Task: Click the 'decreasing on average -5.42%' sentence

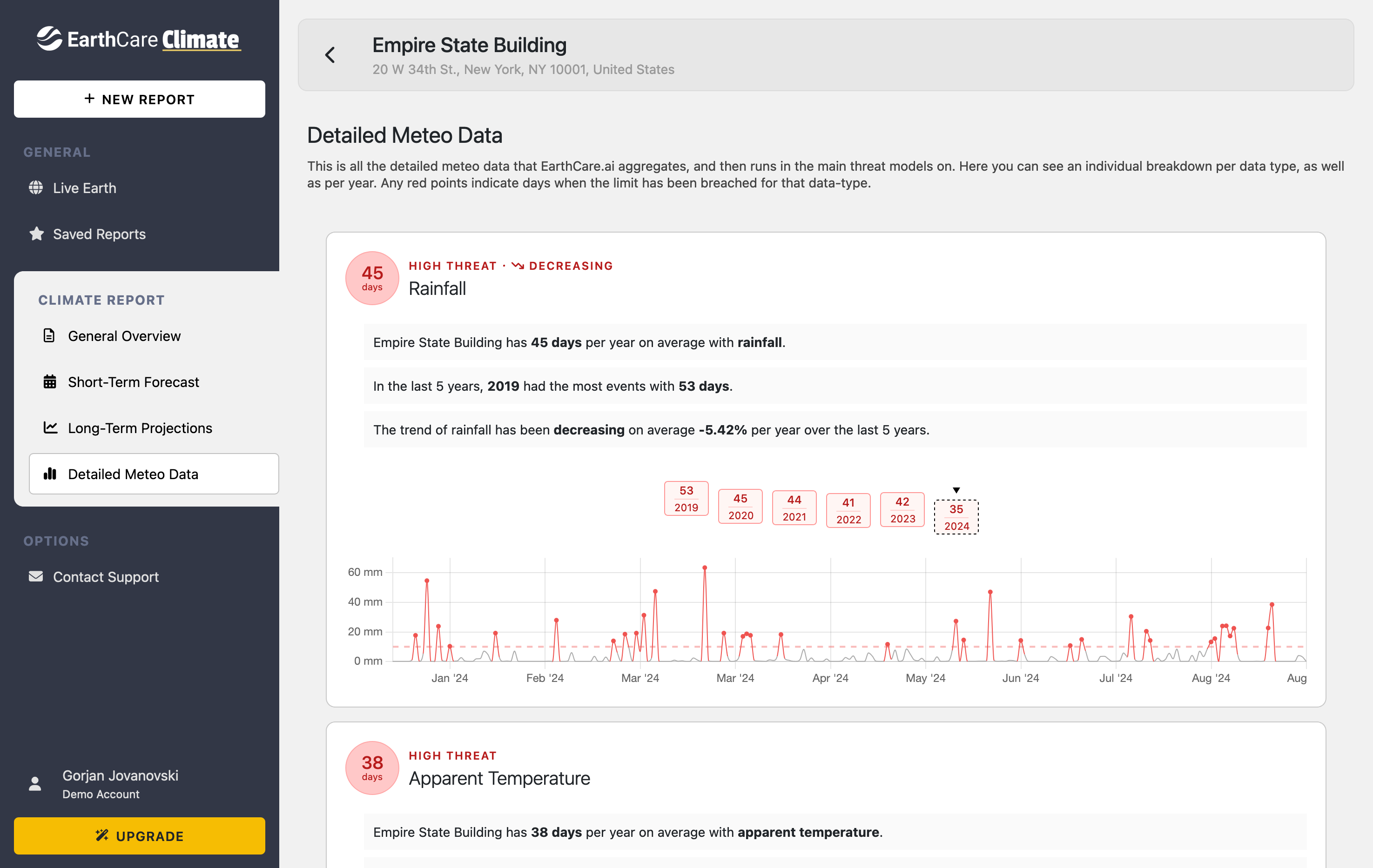Action: (650, 429)
